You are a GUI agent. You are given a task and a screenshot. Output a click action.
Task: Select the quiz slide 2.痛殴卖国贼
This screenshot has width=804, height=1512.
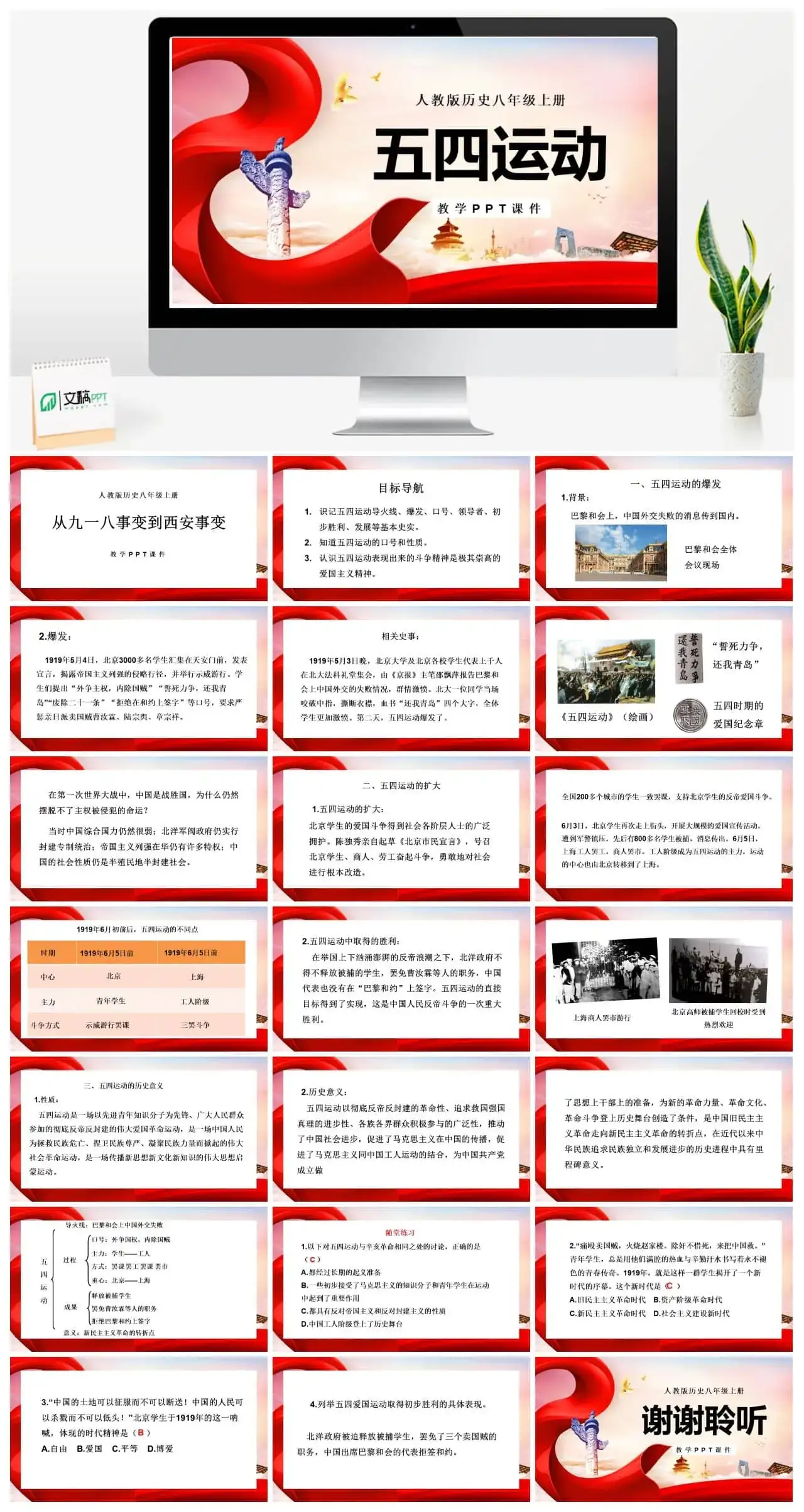tap(664, 1279)
